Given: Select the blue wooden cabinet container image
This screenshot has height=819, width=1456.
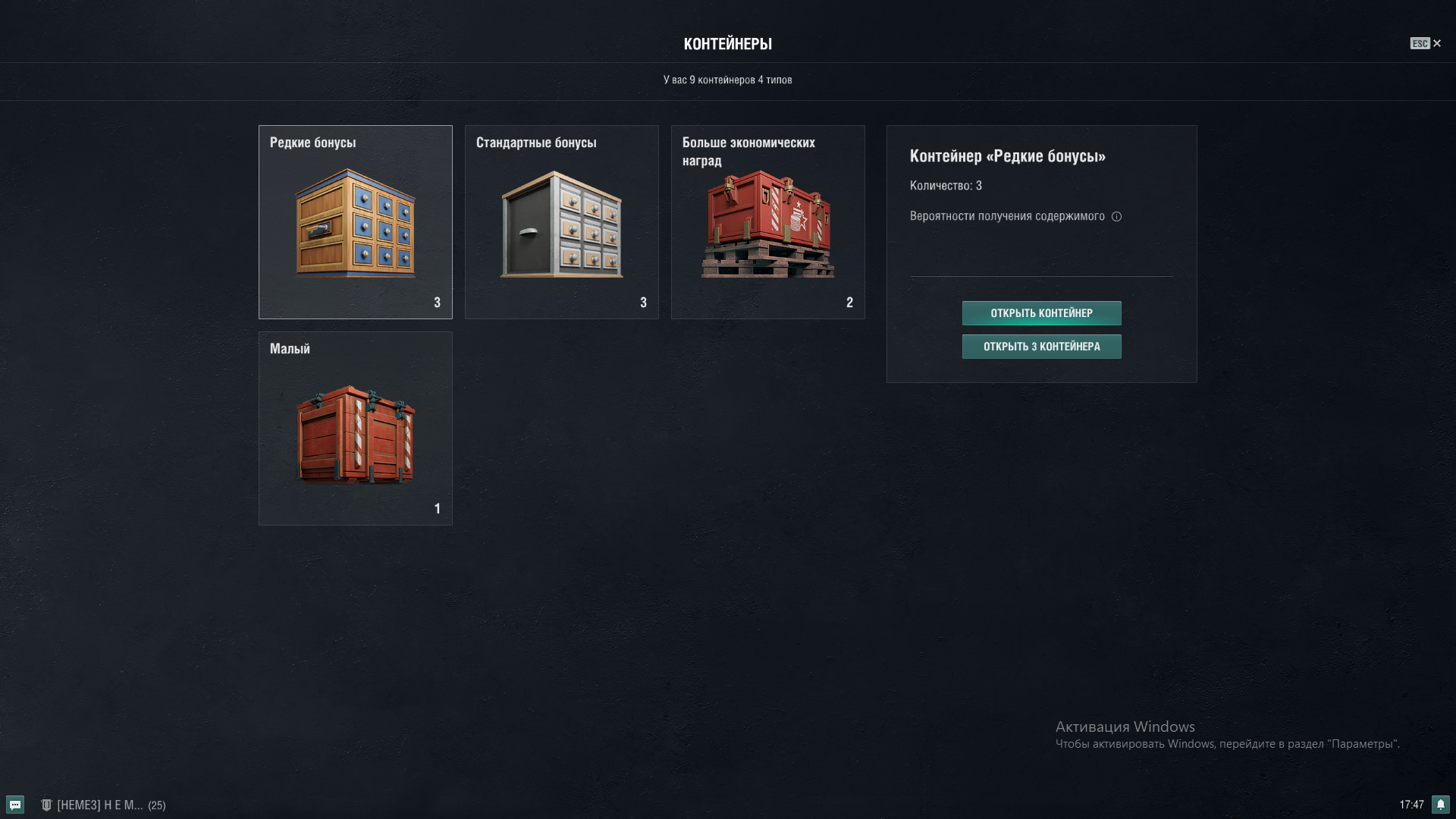Looking at the screenshot, I should coord(355,223).
